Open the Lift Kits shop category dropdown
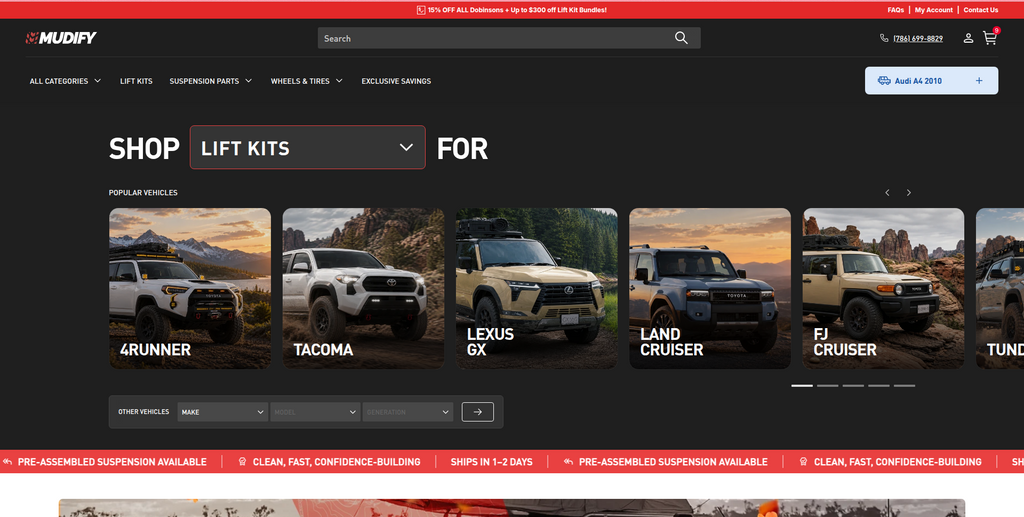Screen dimensions: 1024x517 [308, 148]
